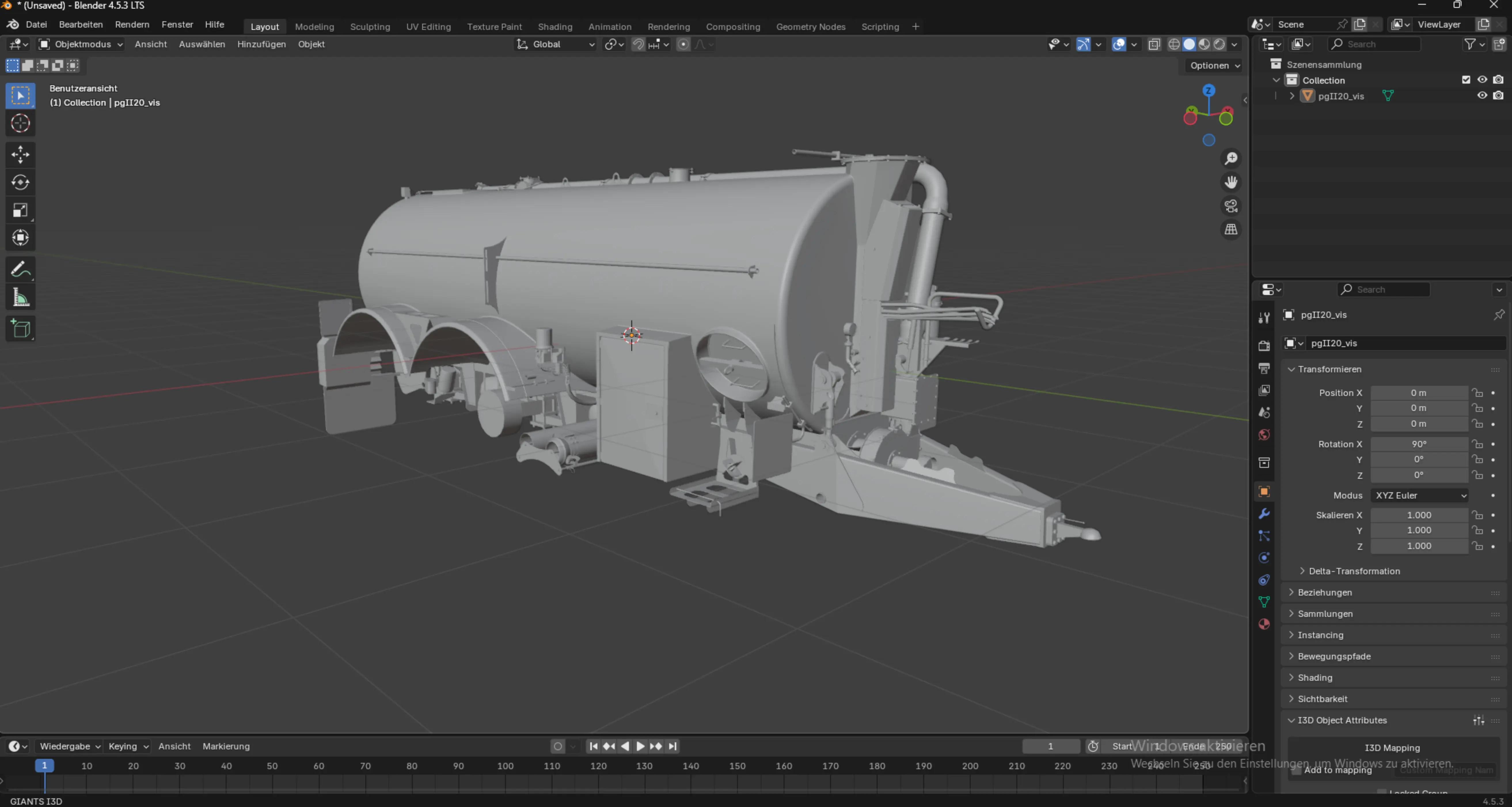1512x807 pixels.
Task: Open the Object Constraints tab
Action: pos(1264,580)
